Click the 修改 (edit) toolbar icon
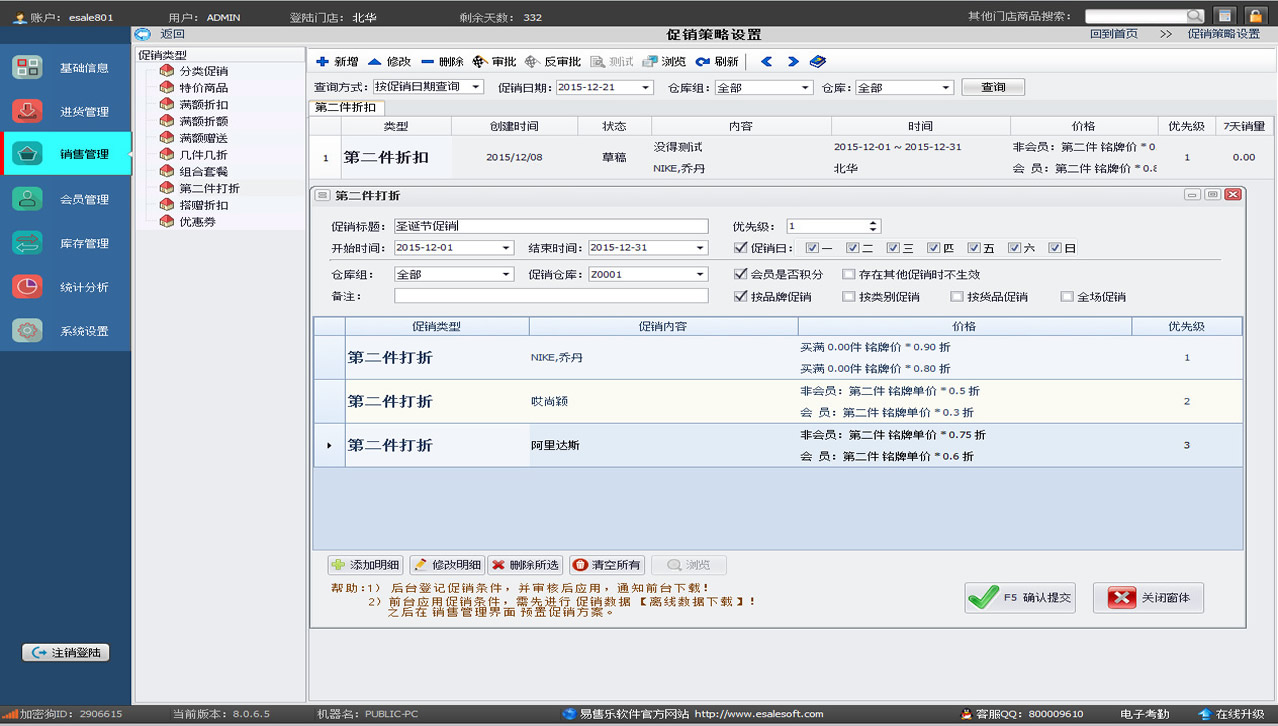Screen dimensions: 1278x726 point(375,62)
